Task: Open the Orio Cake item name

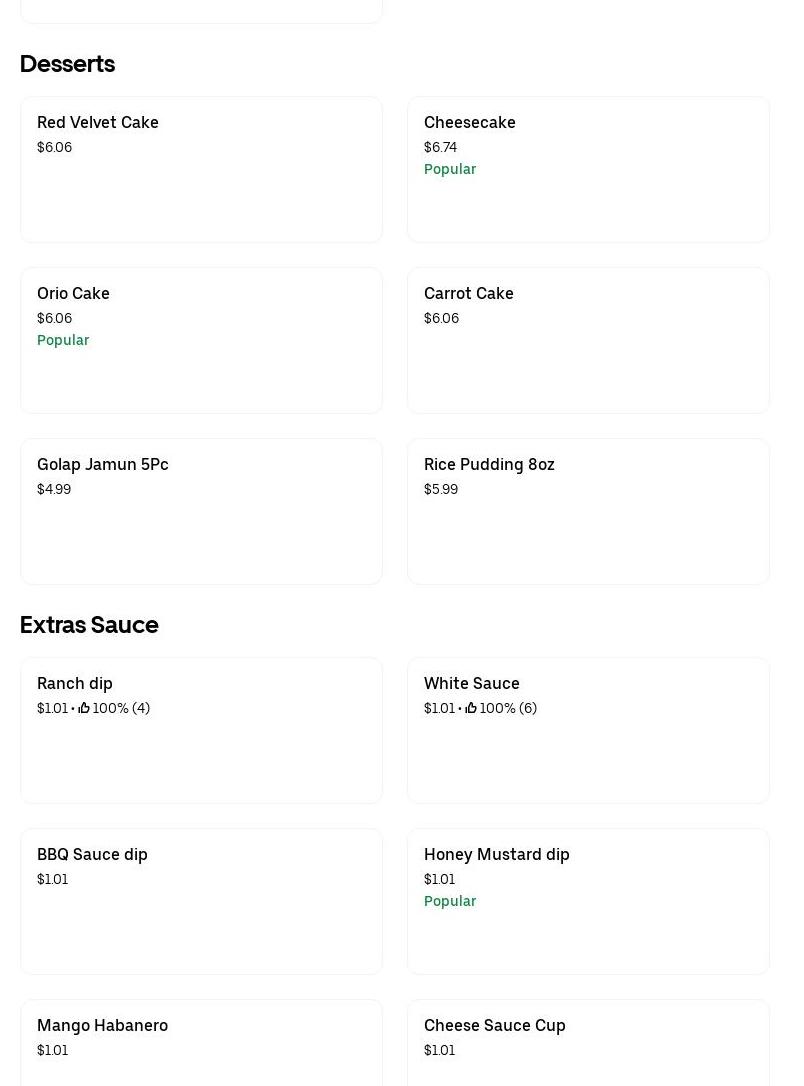Action: pos(73,293)
